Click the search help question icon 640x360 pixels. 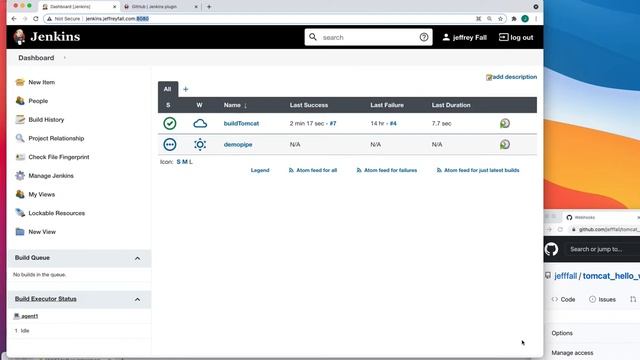424,37
